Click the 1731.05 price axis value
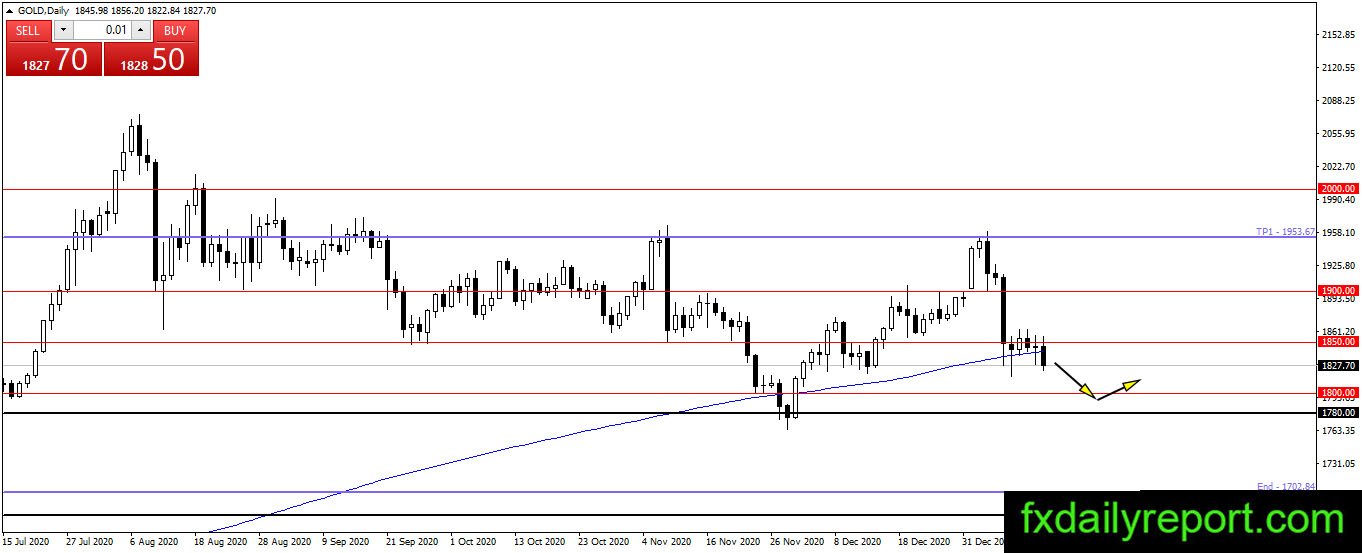This screenshot has height=553, width=1362. coord(1338,464)
